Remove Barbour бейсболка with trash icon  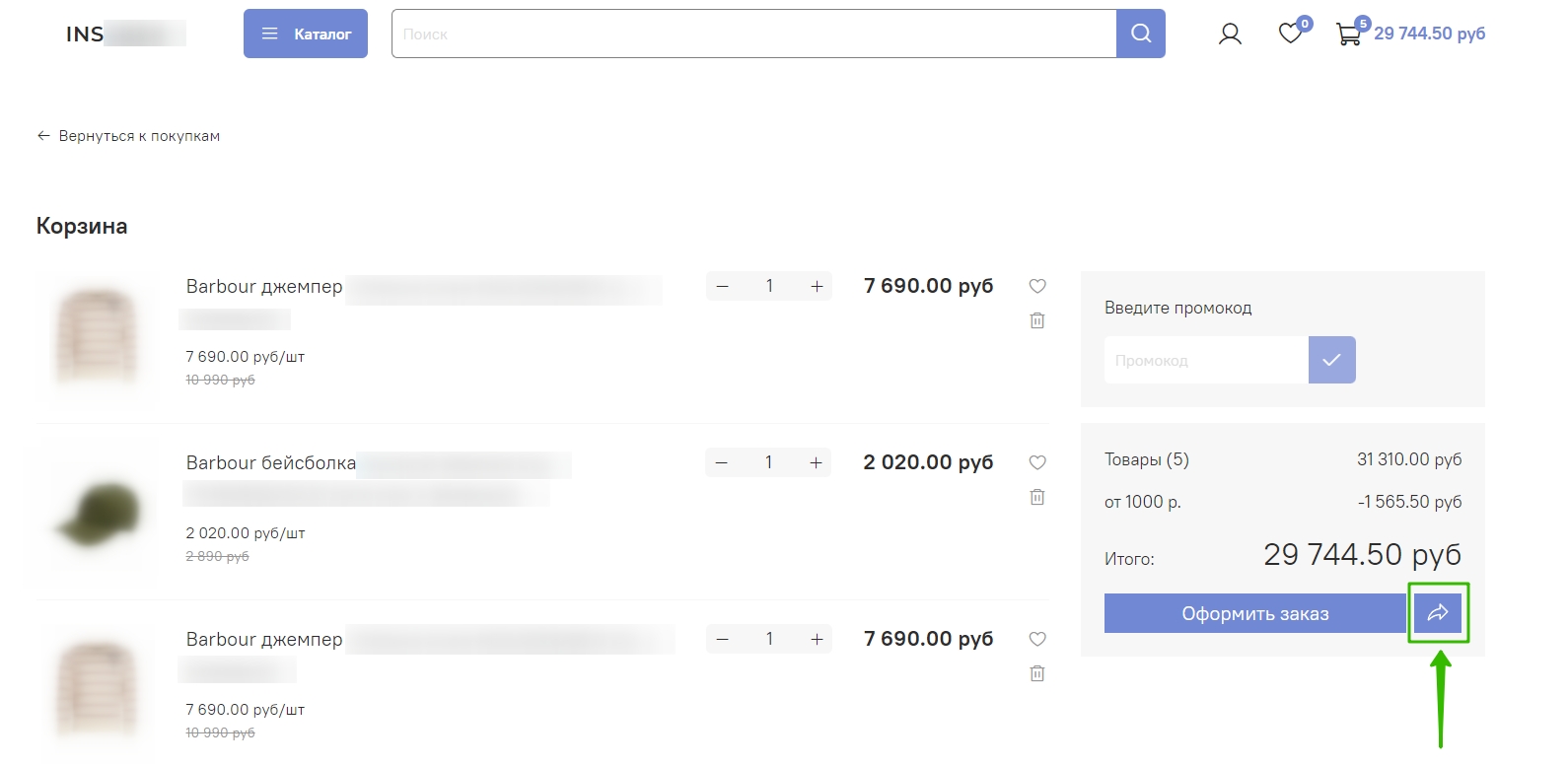1037,497
